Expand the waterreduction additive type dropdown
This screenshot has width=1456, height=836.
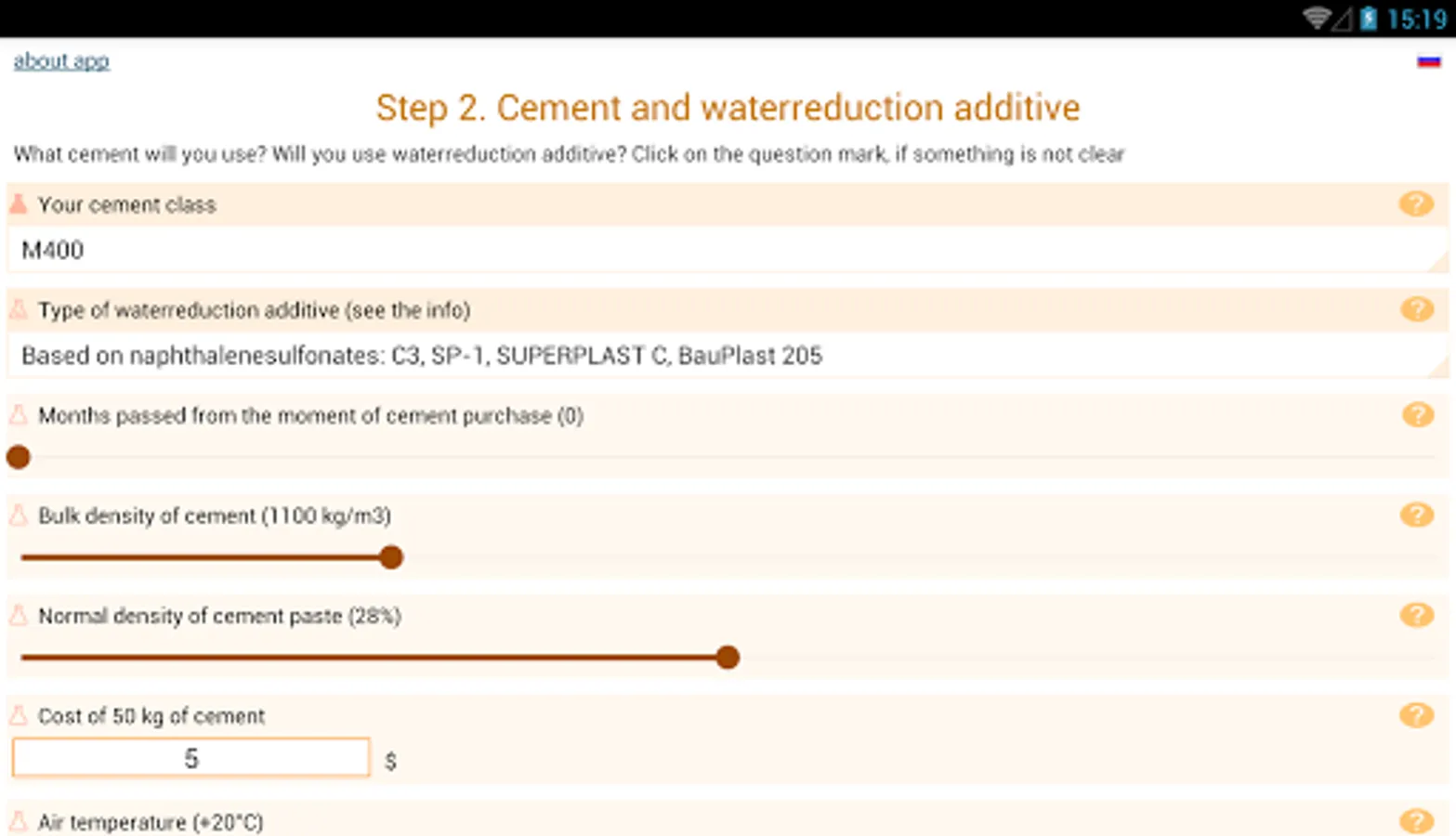(727, 356)
